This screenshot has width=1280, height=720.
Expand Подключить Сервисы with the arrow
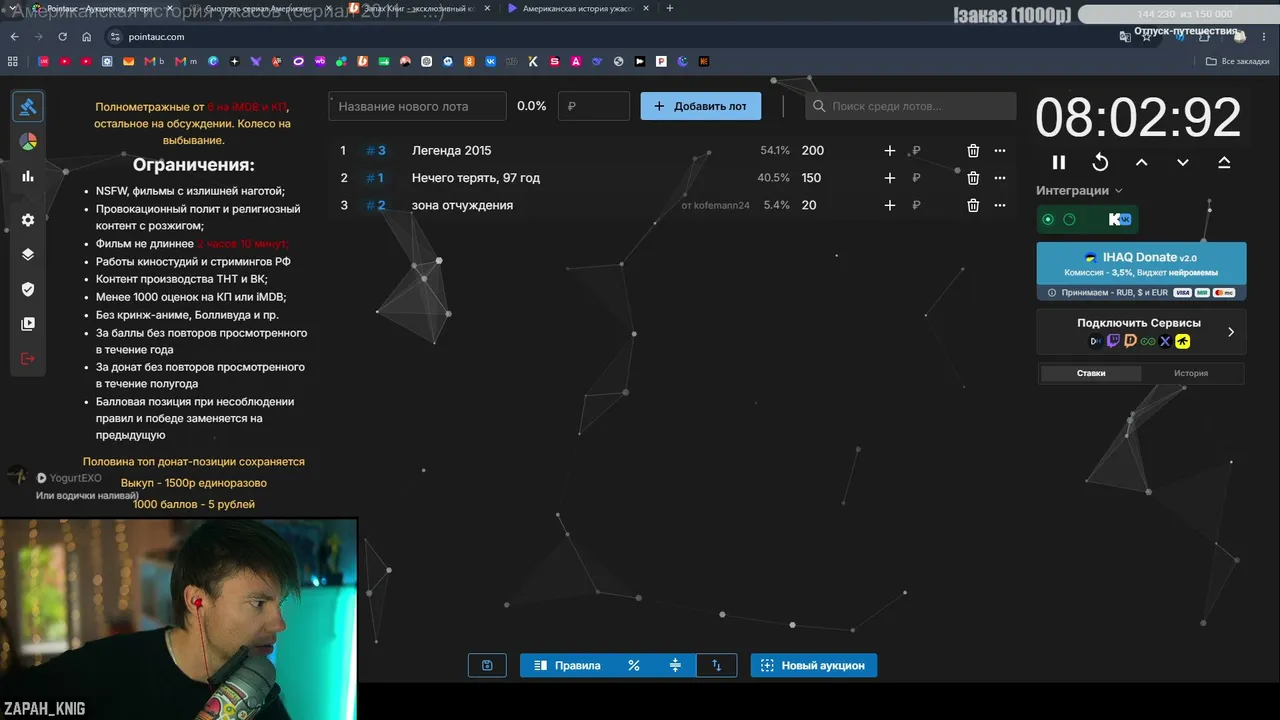[x=1231, y=332]
